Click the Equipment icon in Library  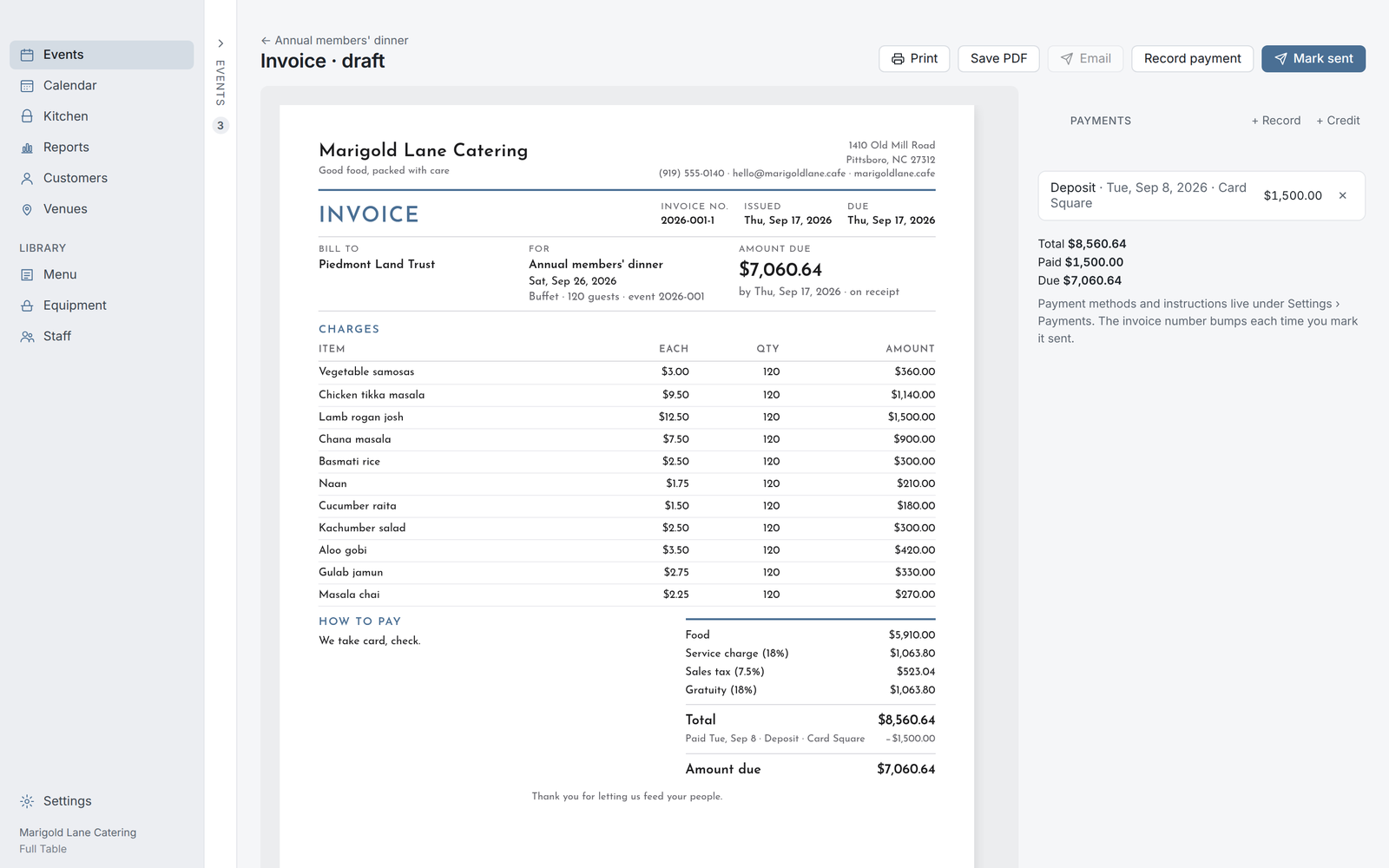click(x=27, y=306)
